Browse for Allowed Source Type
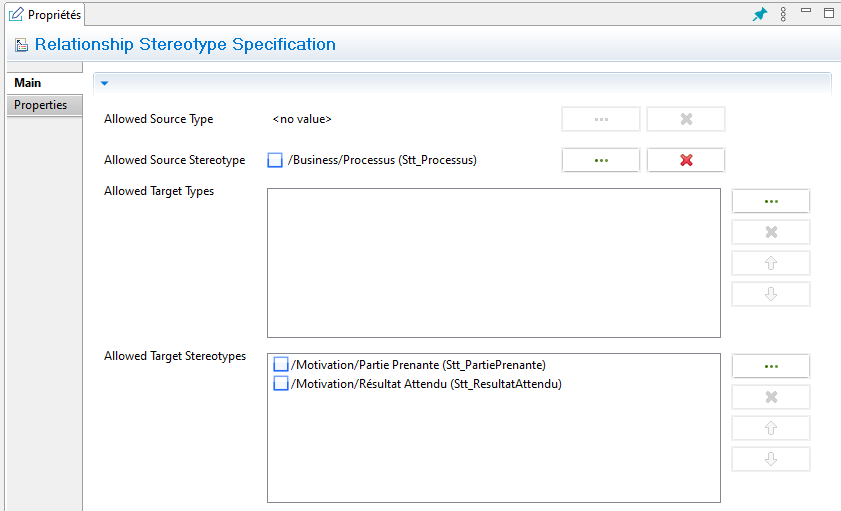Screen dimensions: 841x511 pyautogui.click(x=601, y=120)
